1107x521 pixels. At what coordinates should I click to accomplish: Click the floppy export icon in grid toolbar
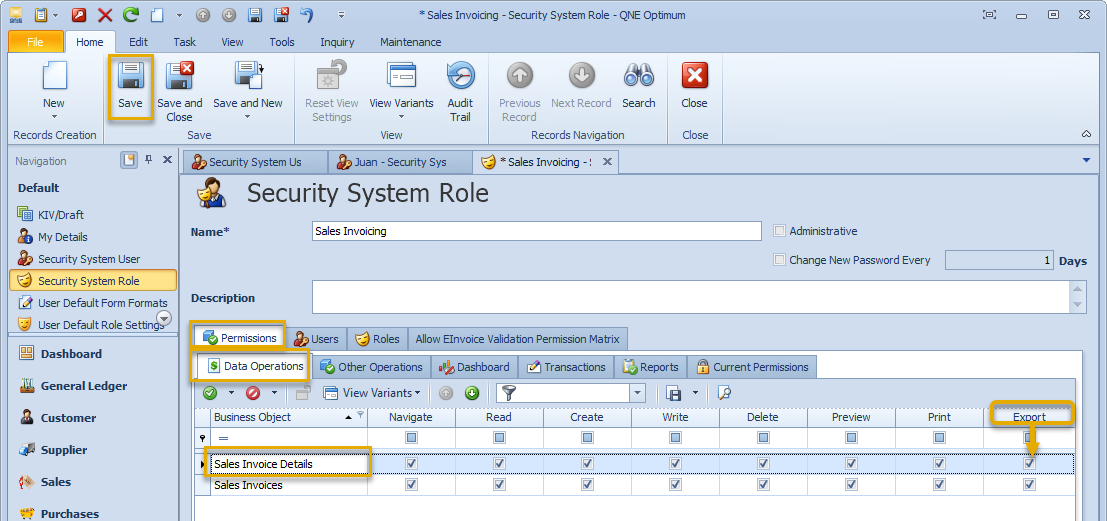674,393
